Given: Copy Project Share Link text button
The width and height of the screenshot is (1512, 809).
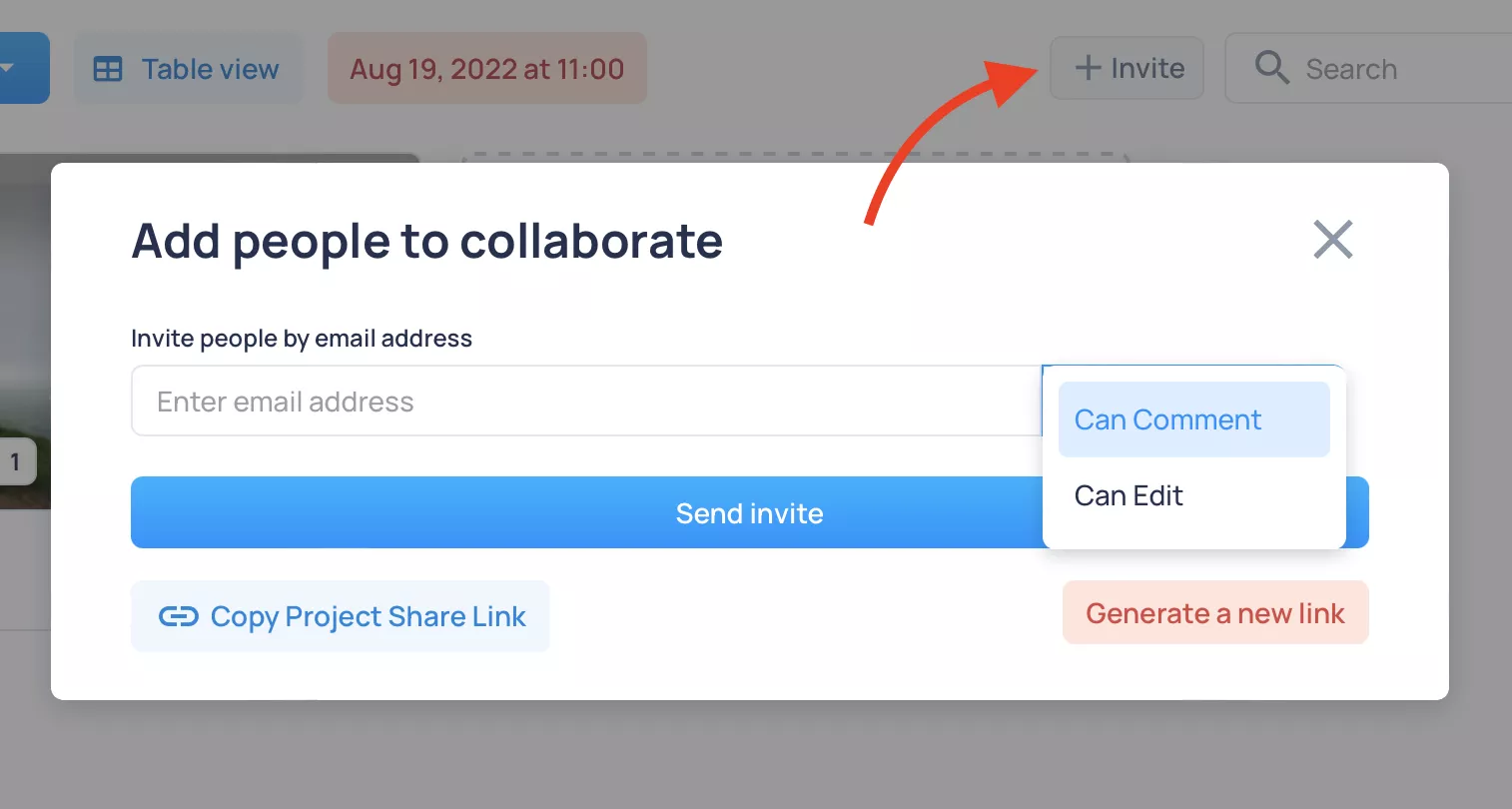Looking at the screenshot, I should [x=340, y=616].
